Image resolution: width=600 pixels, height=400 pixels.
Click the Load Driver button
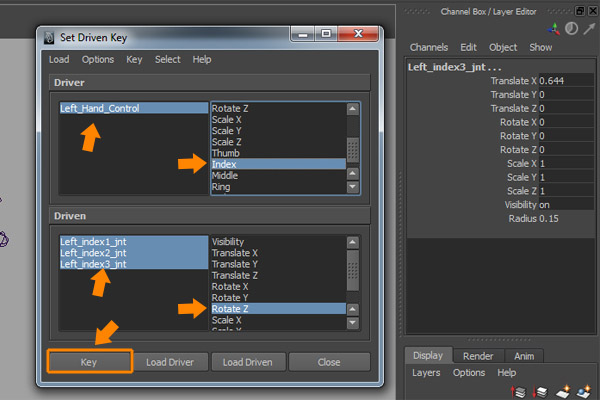(170, 362)
